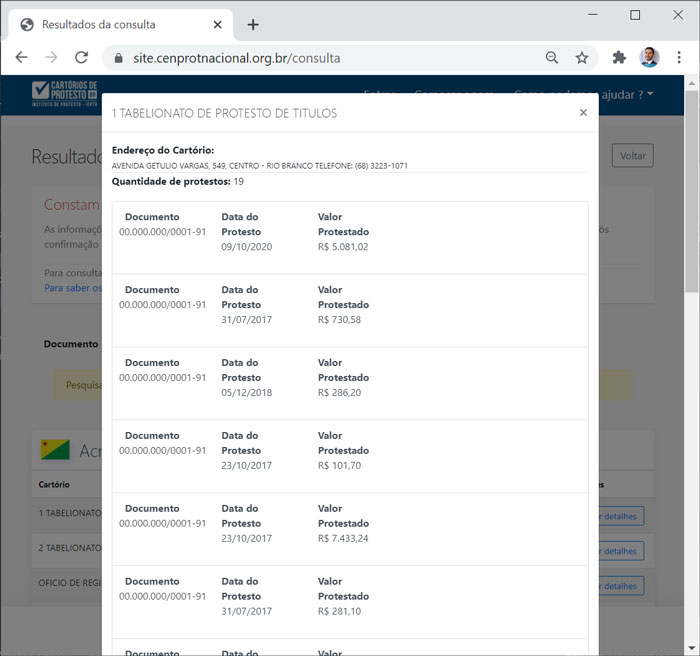This screenshot has height=656, width=700.
Task: Open the Chrome profile avatar
Action: pyautogui.click(x=649, y=57)
